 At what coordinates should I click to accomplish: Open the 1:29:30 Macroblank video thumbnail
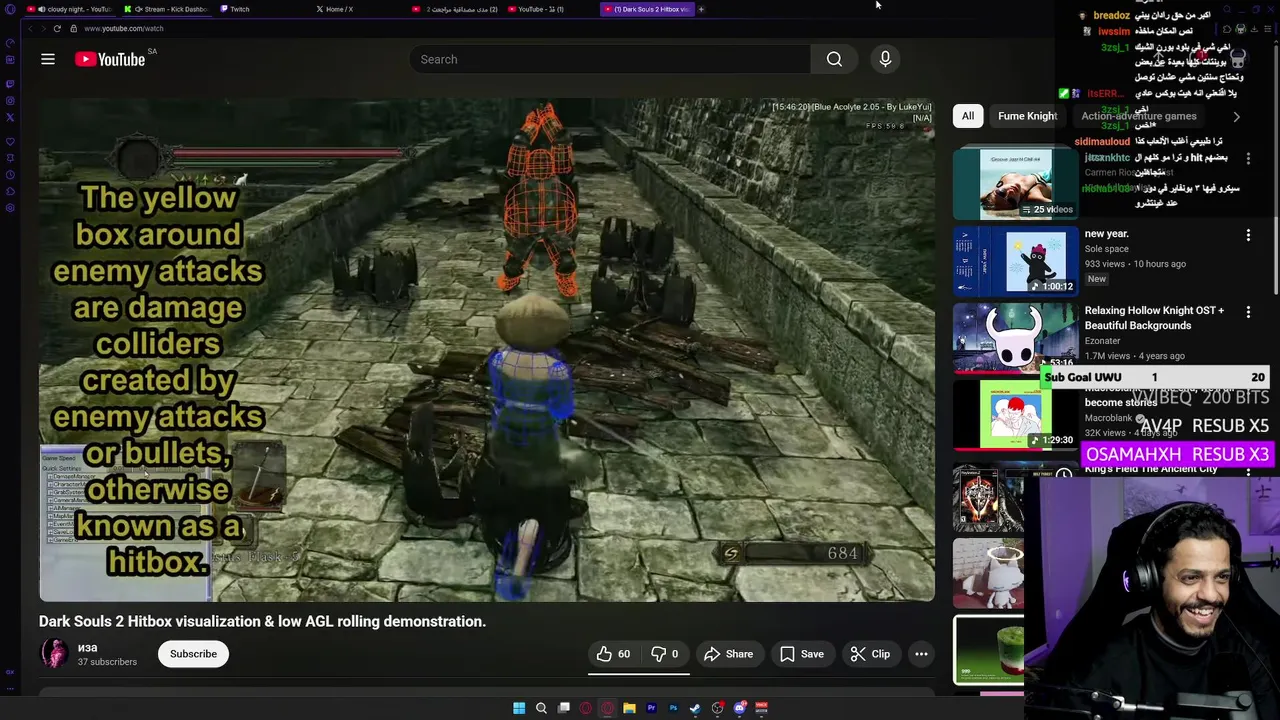tap(1016, 414)
